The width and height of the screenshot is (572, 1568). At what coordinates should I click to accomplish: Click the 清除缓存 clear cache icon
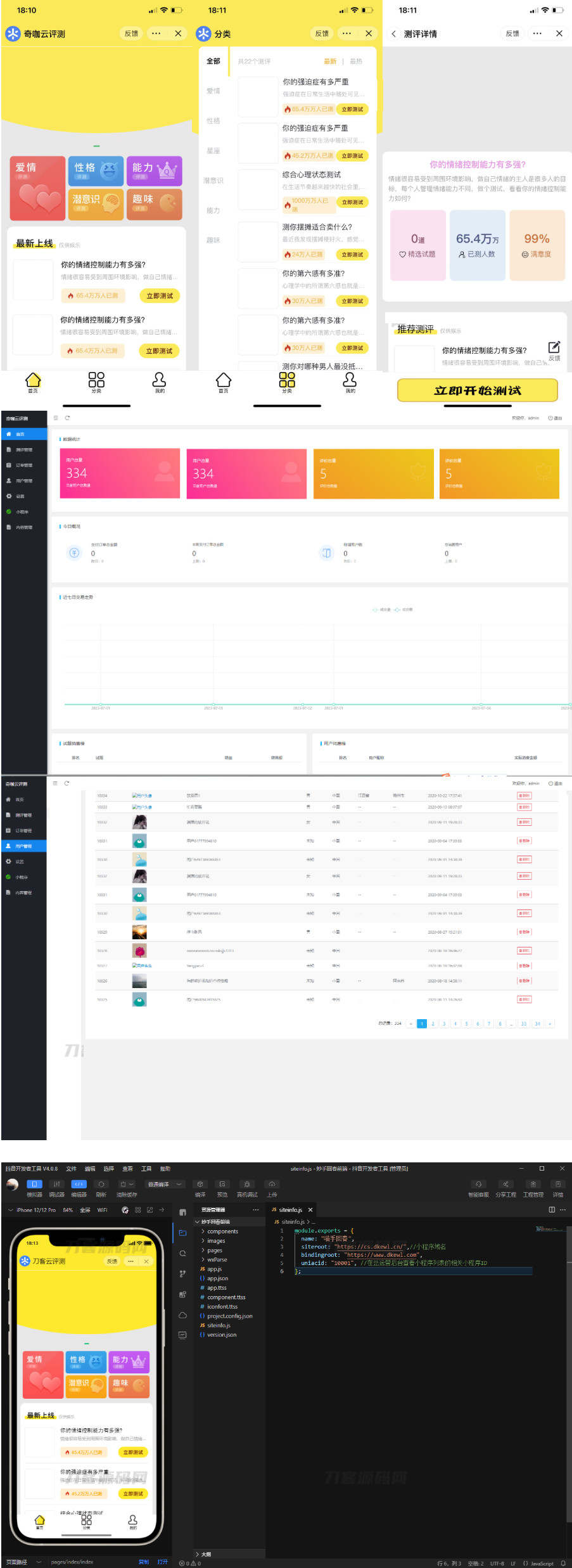[x=126, y=1185]
